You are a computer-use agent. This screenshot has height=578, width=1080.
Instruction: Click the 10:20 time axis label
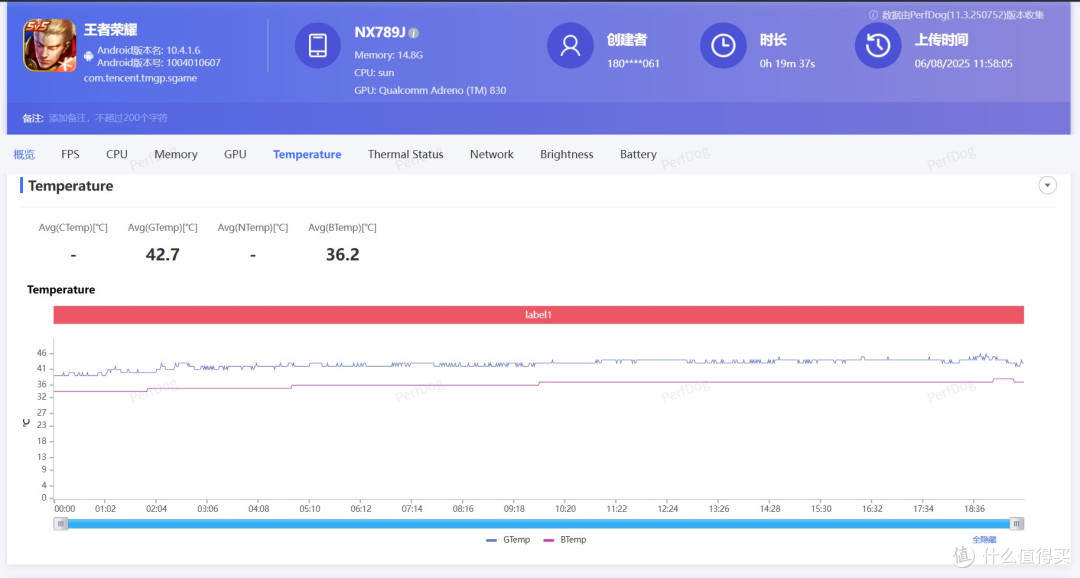[565, 508]
